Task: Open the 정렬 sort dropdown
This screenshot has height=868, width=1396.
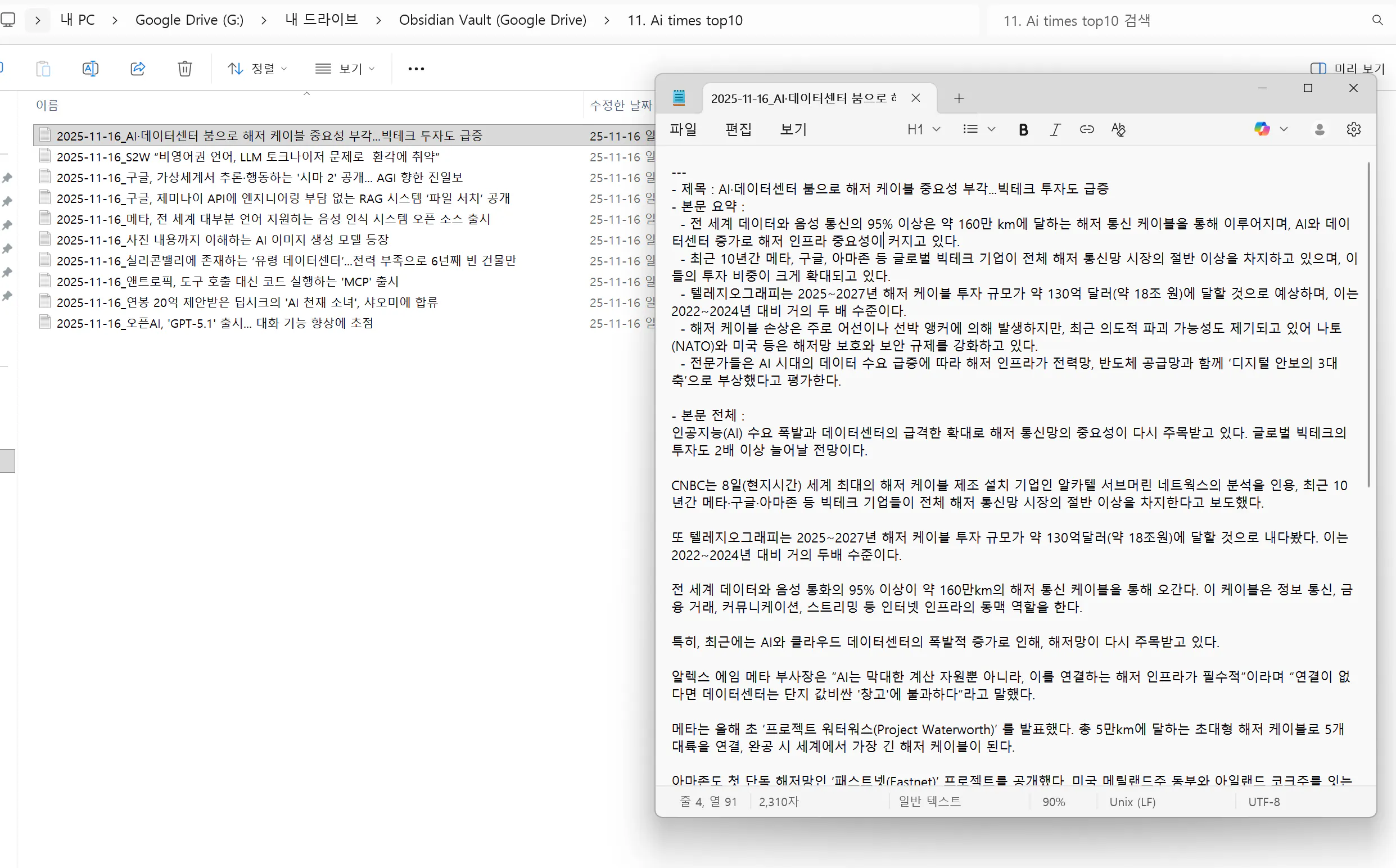Action: pos(257,69)
